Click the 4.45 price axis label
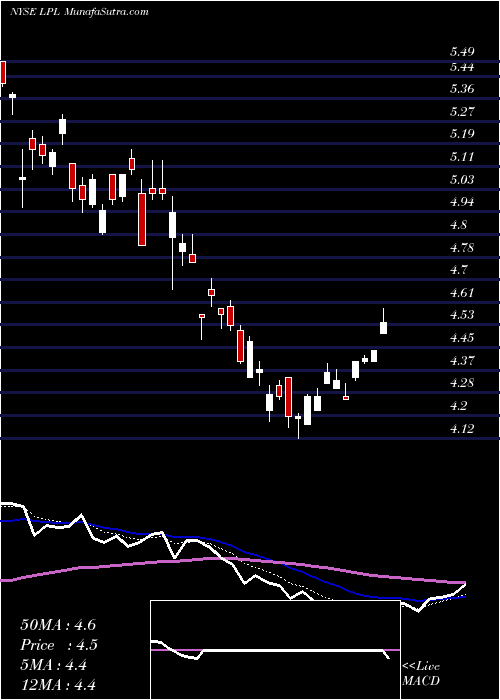 click(462, 338)
